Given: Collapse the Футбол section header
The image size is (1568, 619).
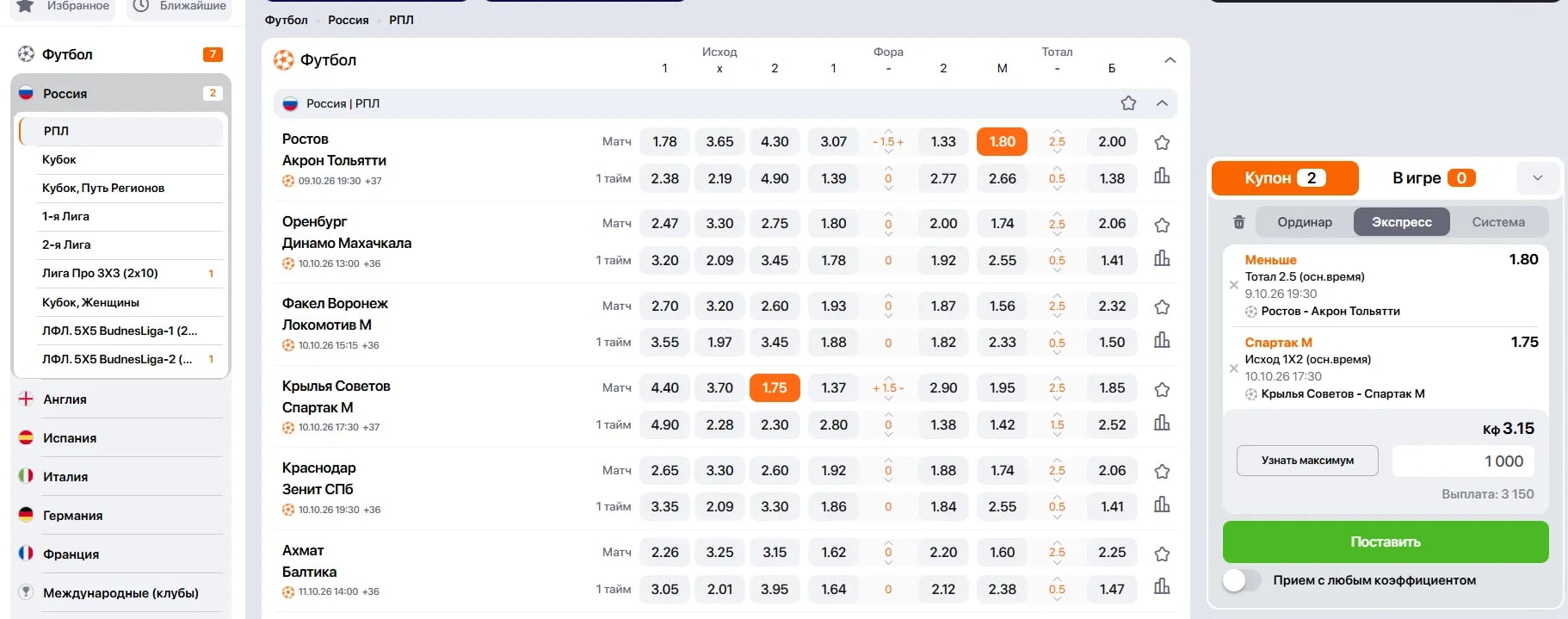Looking at the screenshot, I should (x=1170, y=60).
